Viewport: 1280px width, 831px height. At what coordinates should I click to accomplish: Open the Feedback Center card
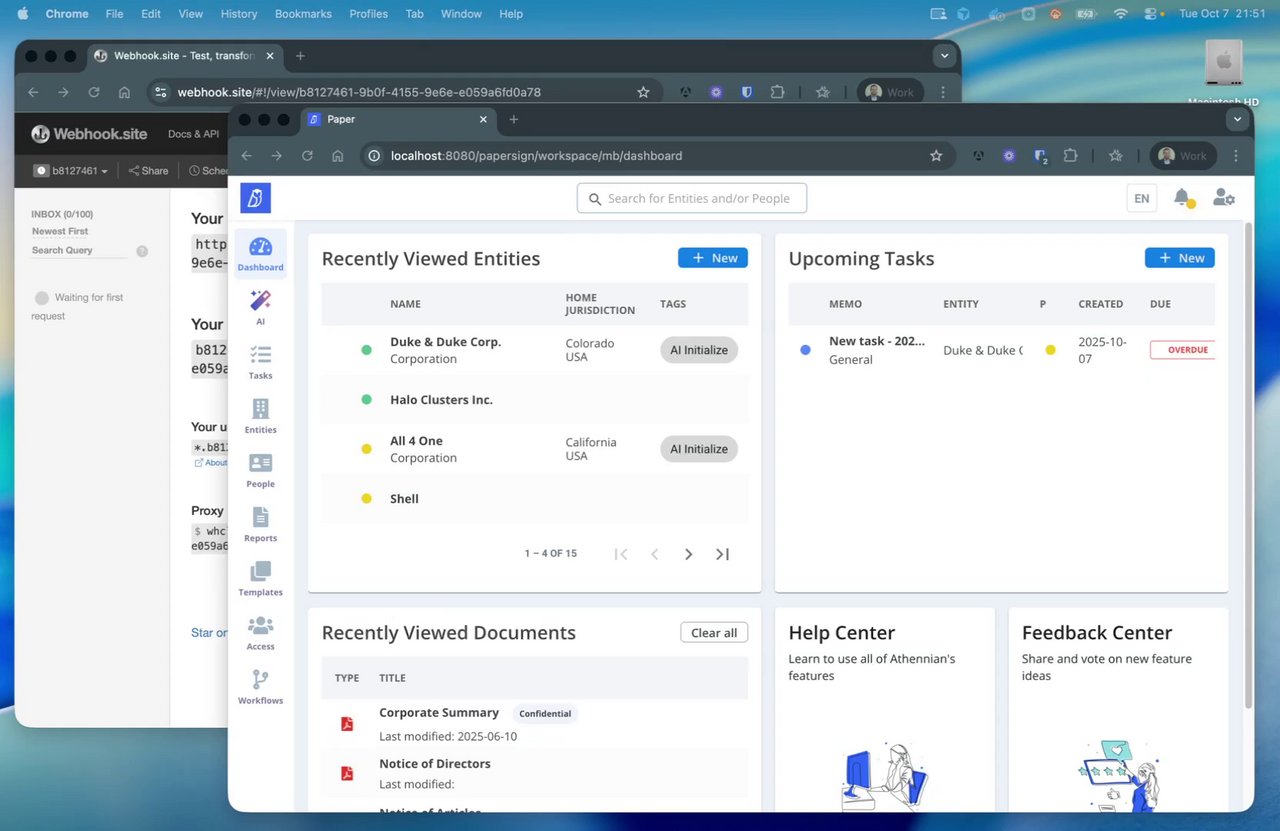[1118, 710]
